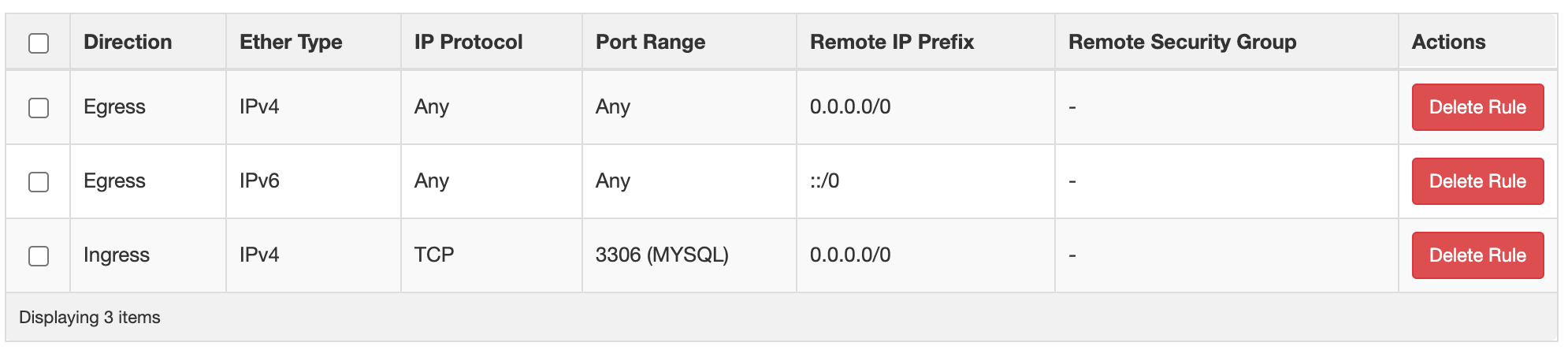Click the TCP protocol cell
This screenshot has height=361, width=1568.
point(434,255)
